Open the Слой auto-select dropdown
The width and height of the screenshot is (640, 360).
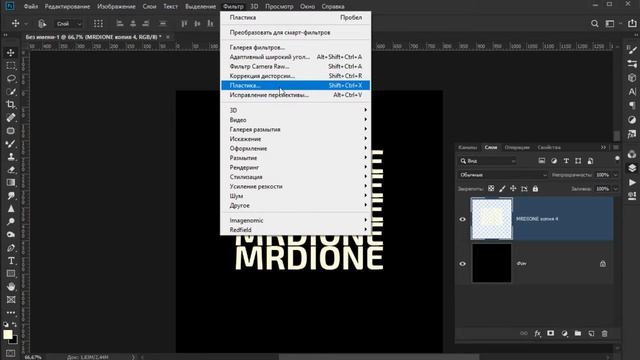[x=69, y=24]
